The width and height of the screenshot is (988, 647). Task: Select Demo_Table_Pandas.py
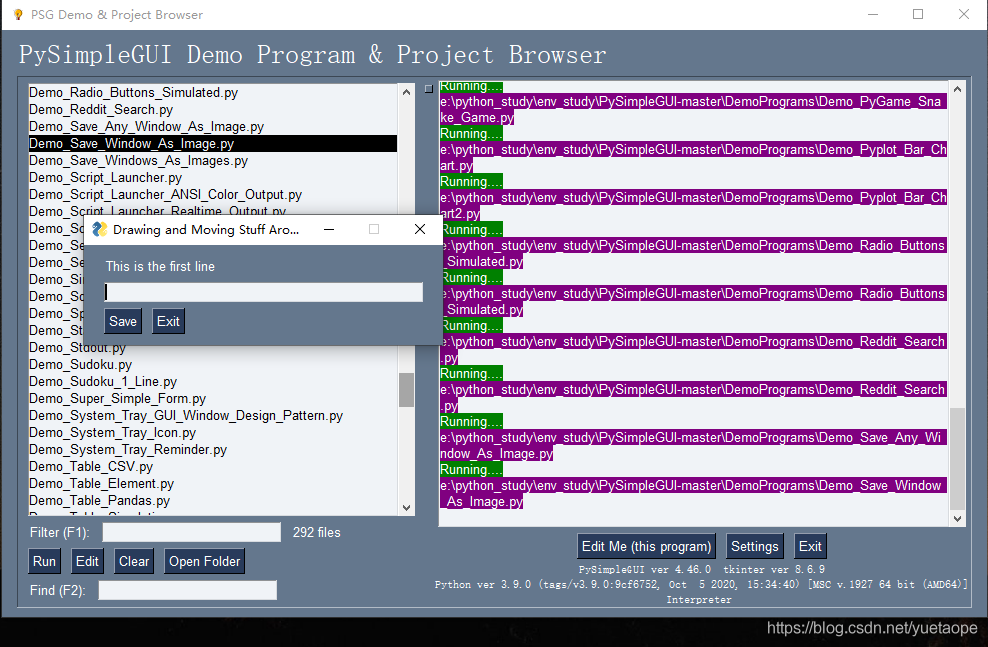[x=213, y=501]
